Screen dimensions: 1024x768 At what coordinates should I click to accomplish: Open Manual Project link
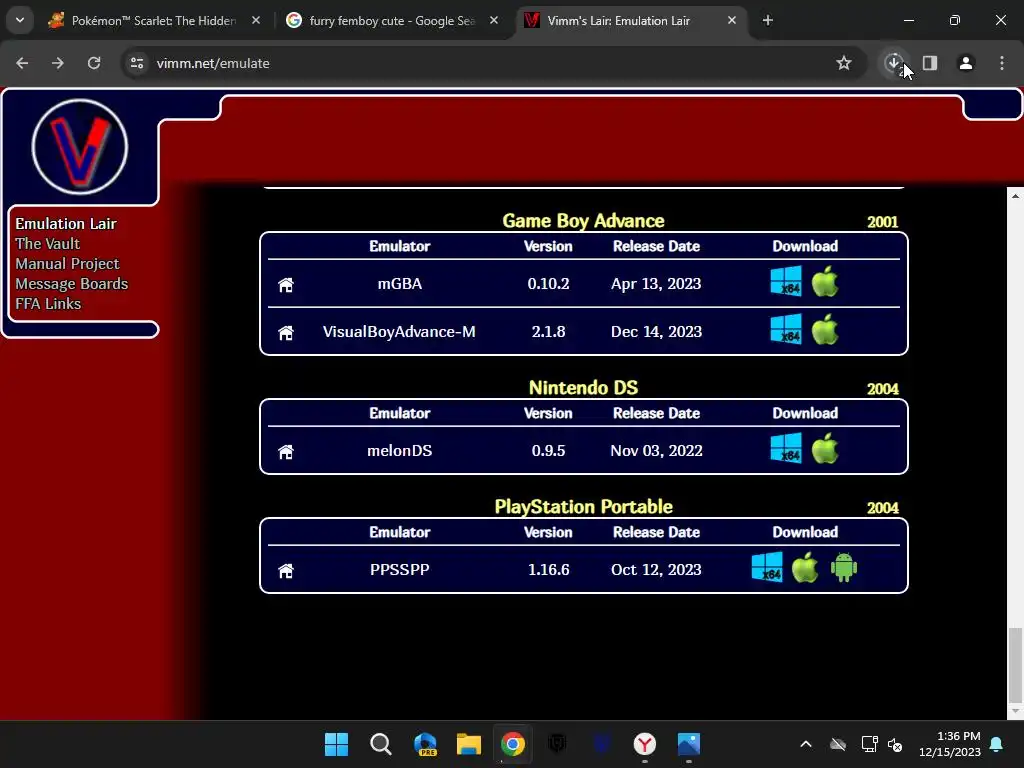click(67, 264)
